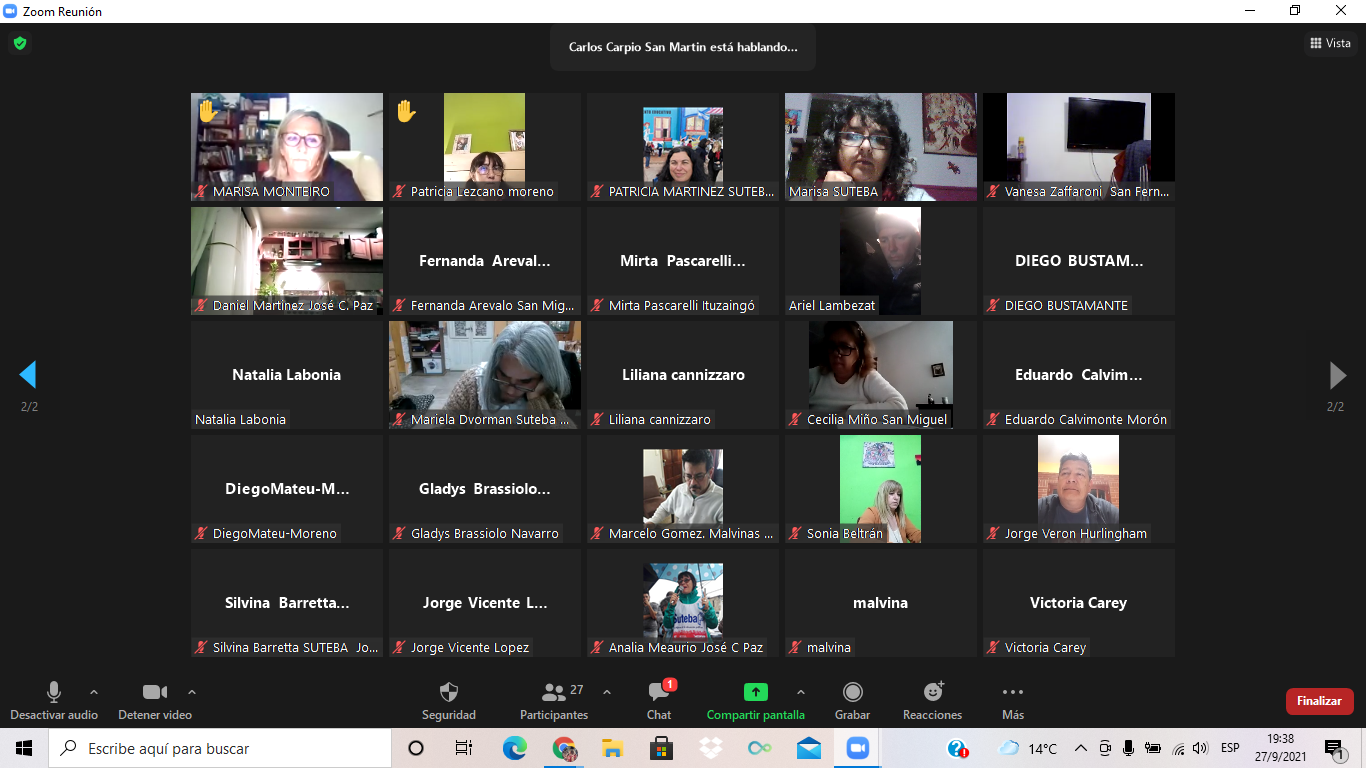The width and height of the screenshot is (1366, 768).
Task: Click the green Compartir pantalla button
Action: 755,693
